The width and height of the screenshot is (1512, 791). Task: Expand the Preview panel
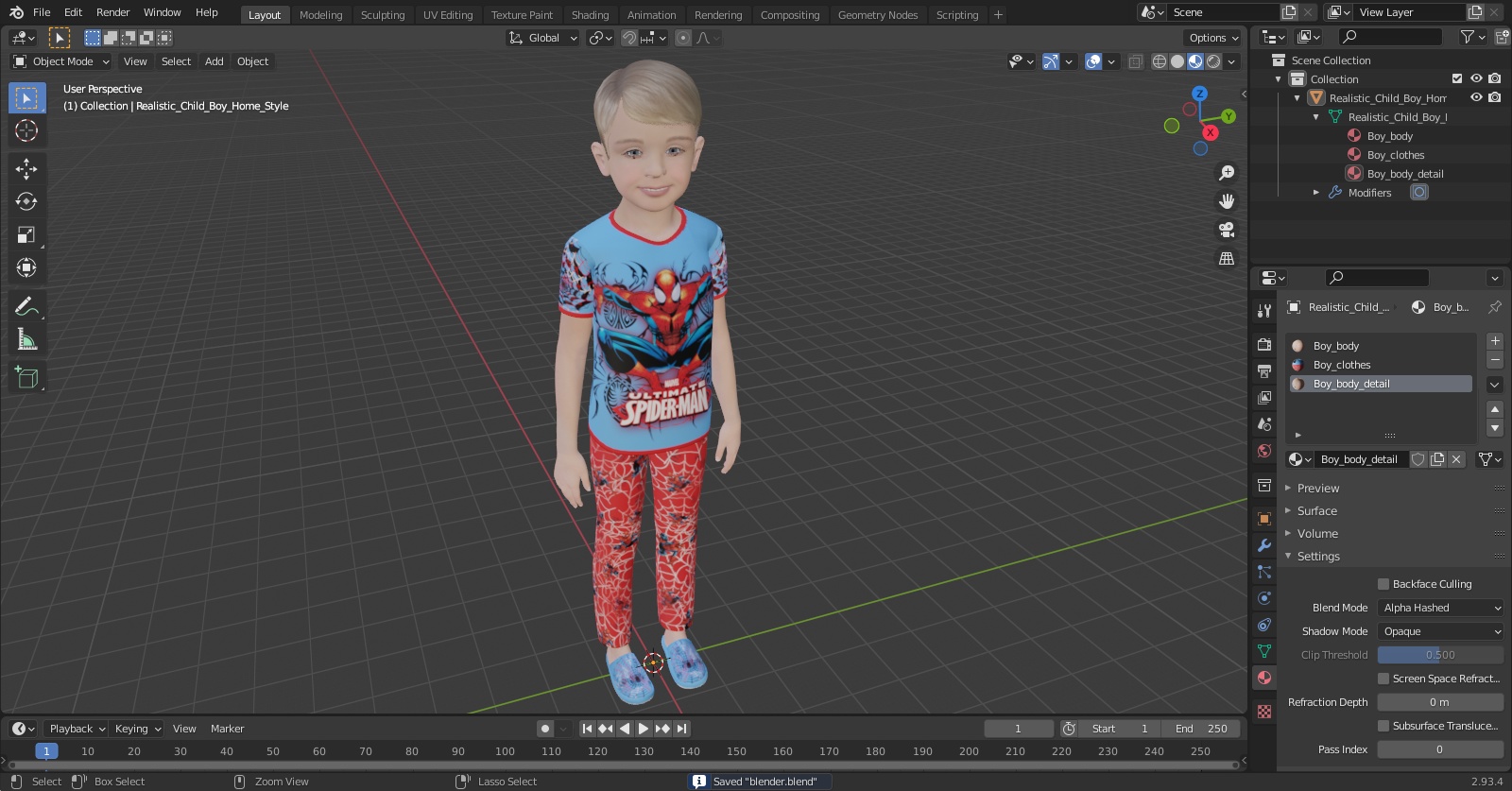[1317, 489]
